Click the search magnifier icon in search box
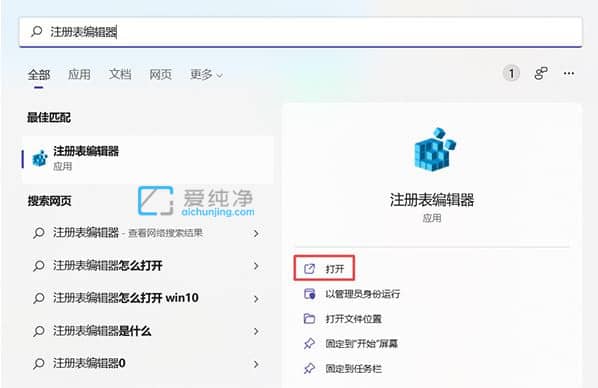 point(37,32)
